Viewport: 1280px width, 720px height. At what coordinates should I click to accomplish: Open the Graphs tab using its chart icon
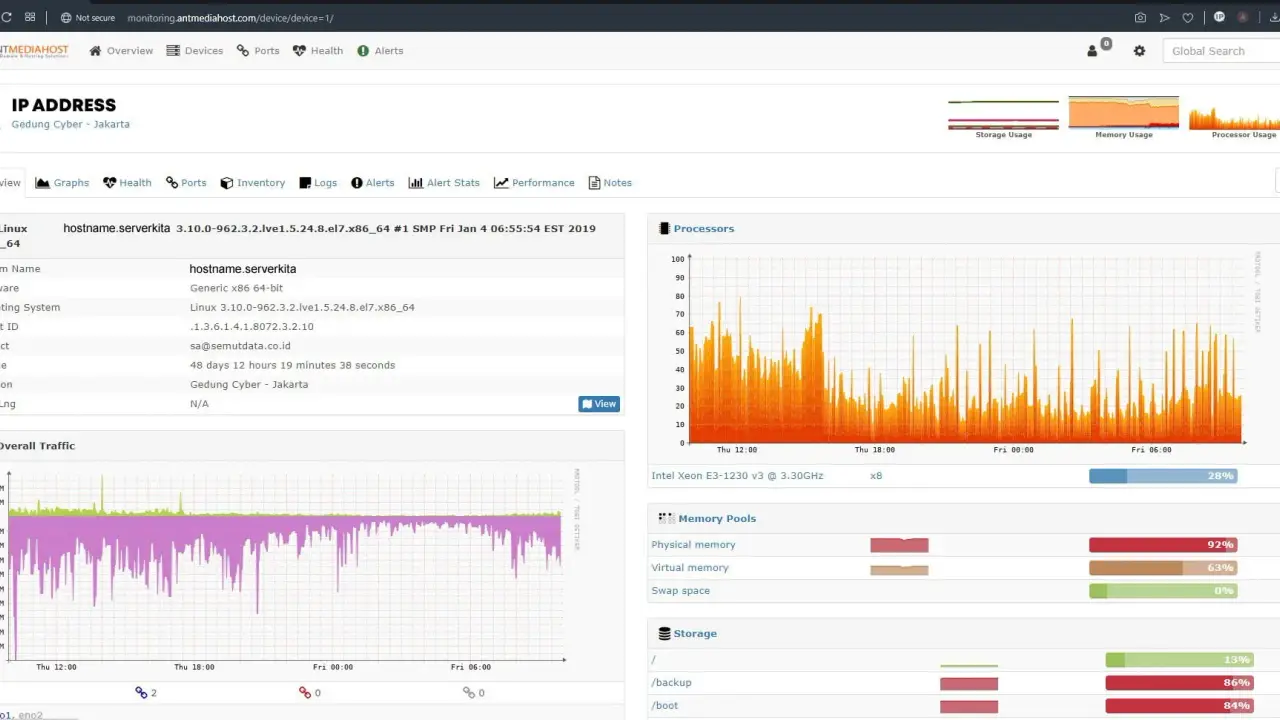(43, 182)
